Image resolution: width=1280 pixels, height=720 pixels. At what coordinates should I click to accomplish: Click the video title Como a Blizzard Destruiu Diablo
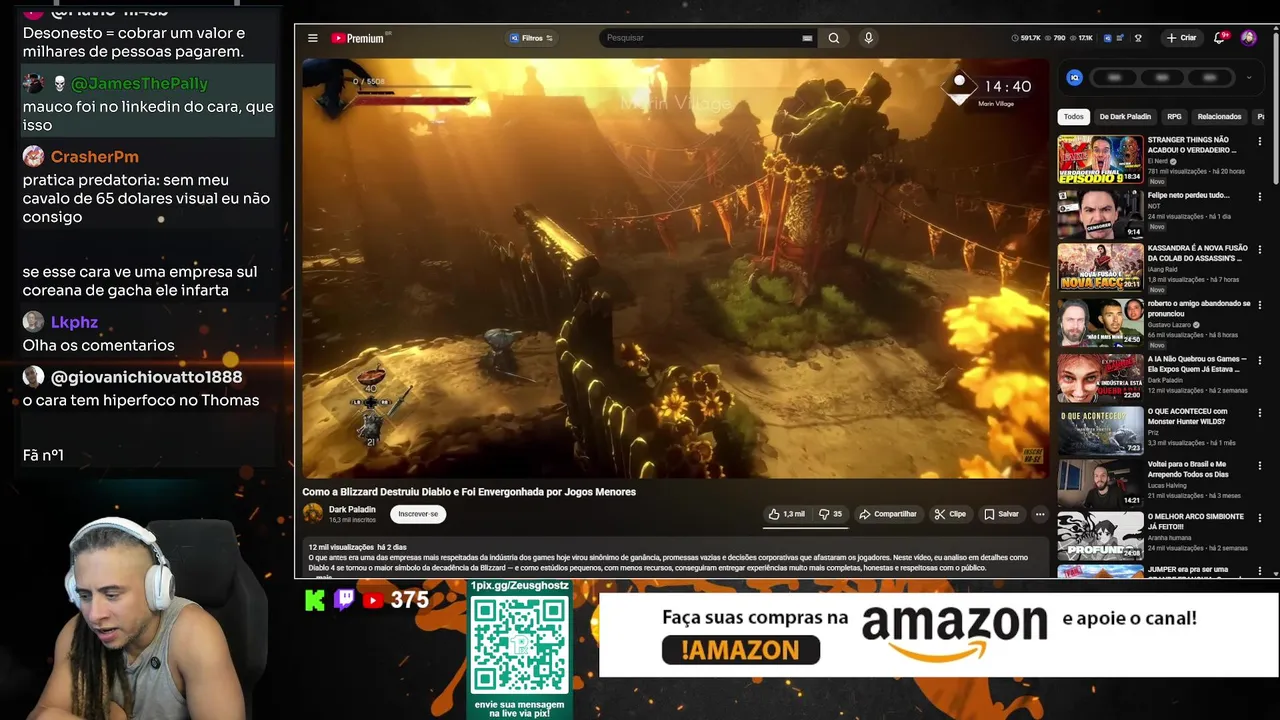point(469,492)
